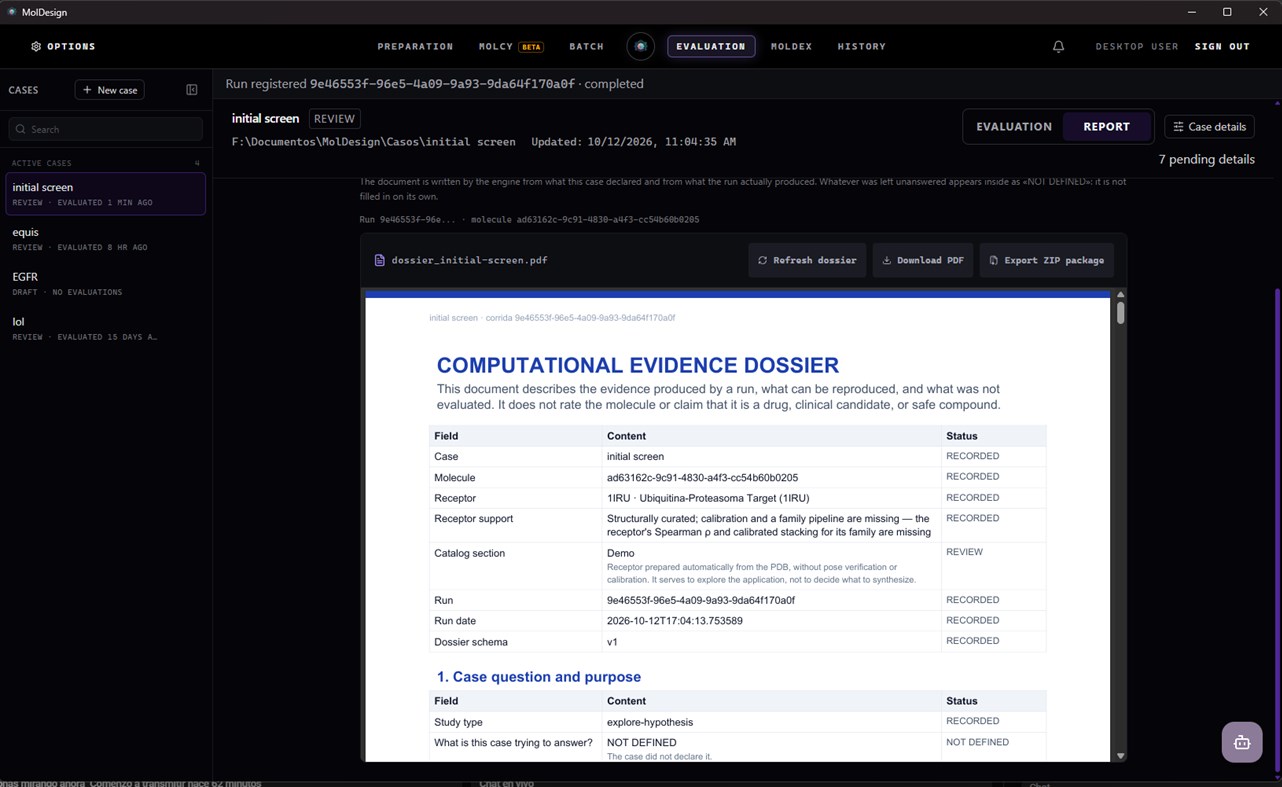Open the Moldex tab

pyautogui.click(x=791, y=46)
